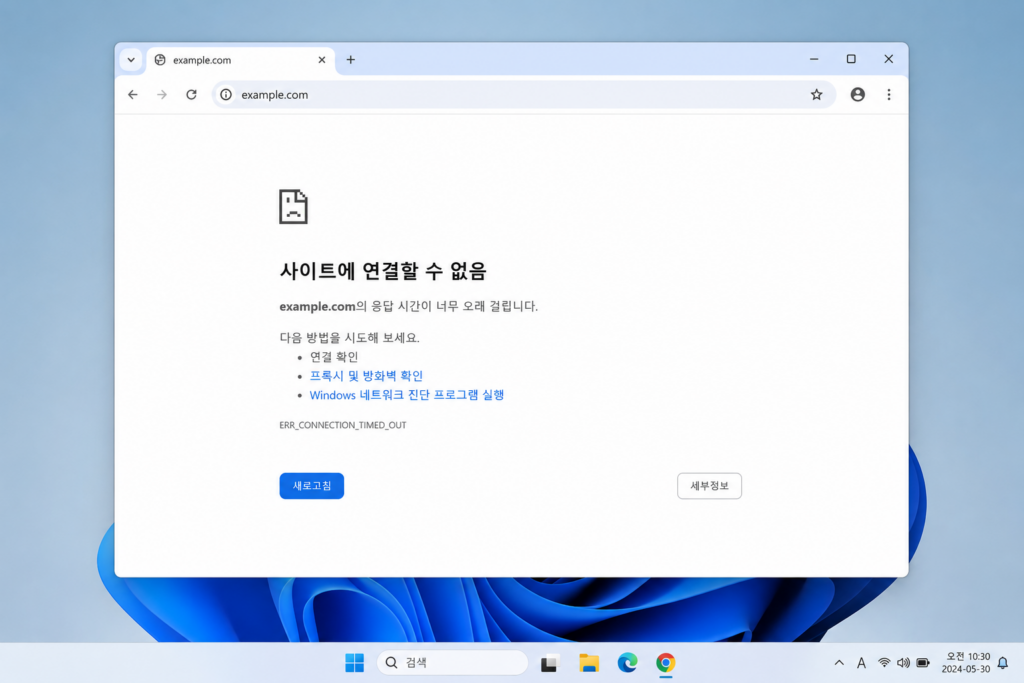Select the example.com browser tab
The height and width of the screenshot is (683, 1024).
tap(240, 60)
